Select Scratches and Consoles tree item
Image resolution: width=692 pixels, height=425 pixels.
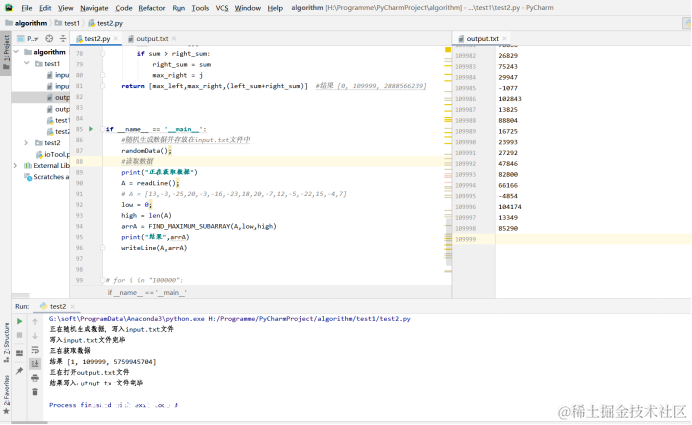(x=47, y=177)
